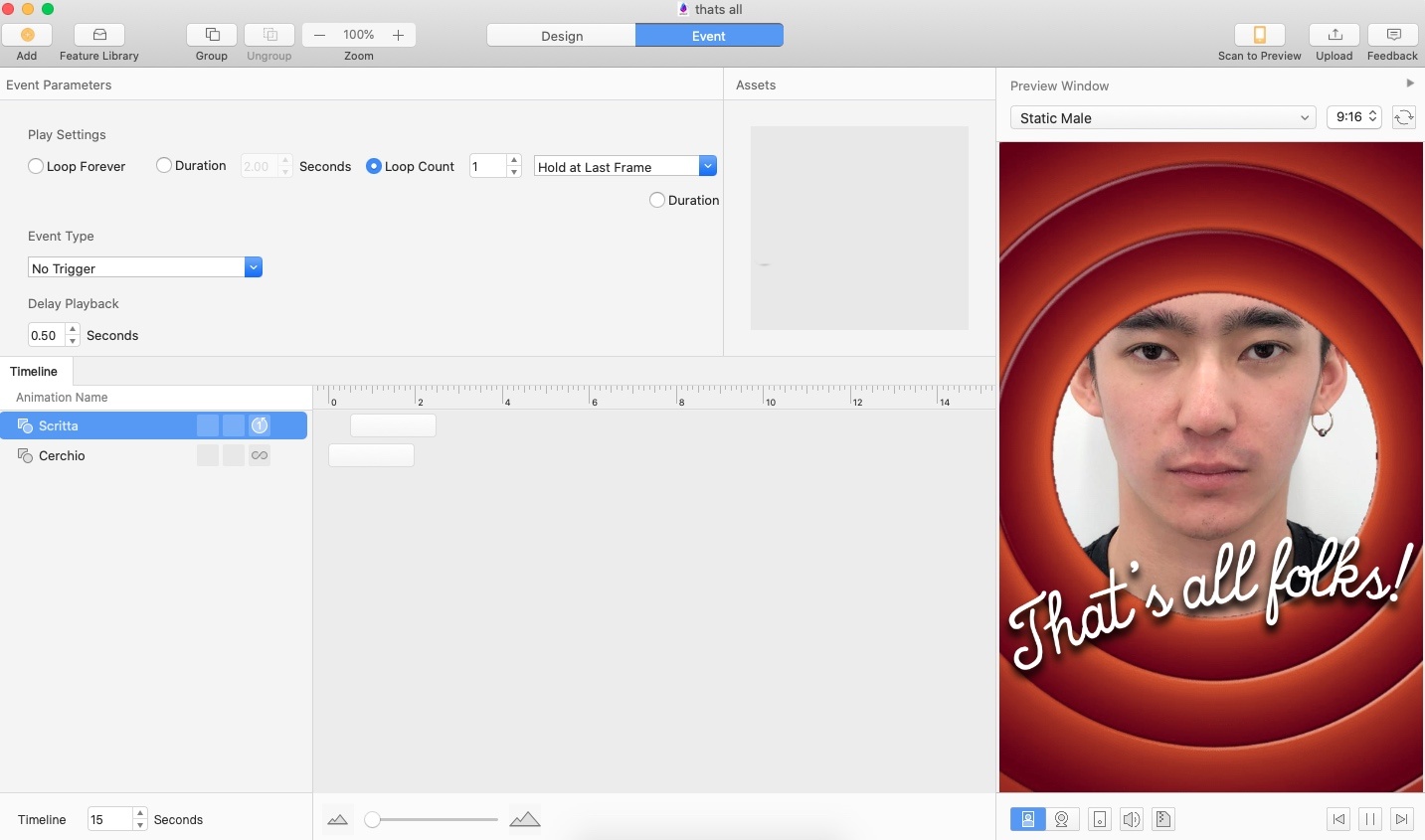This screenshot has width=1425, height=840.
Task: Switch to the Event tab
Action: point(709,35)
